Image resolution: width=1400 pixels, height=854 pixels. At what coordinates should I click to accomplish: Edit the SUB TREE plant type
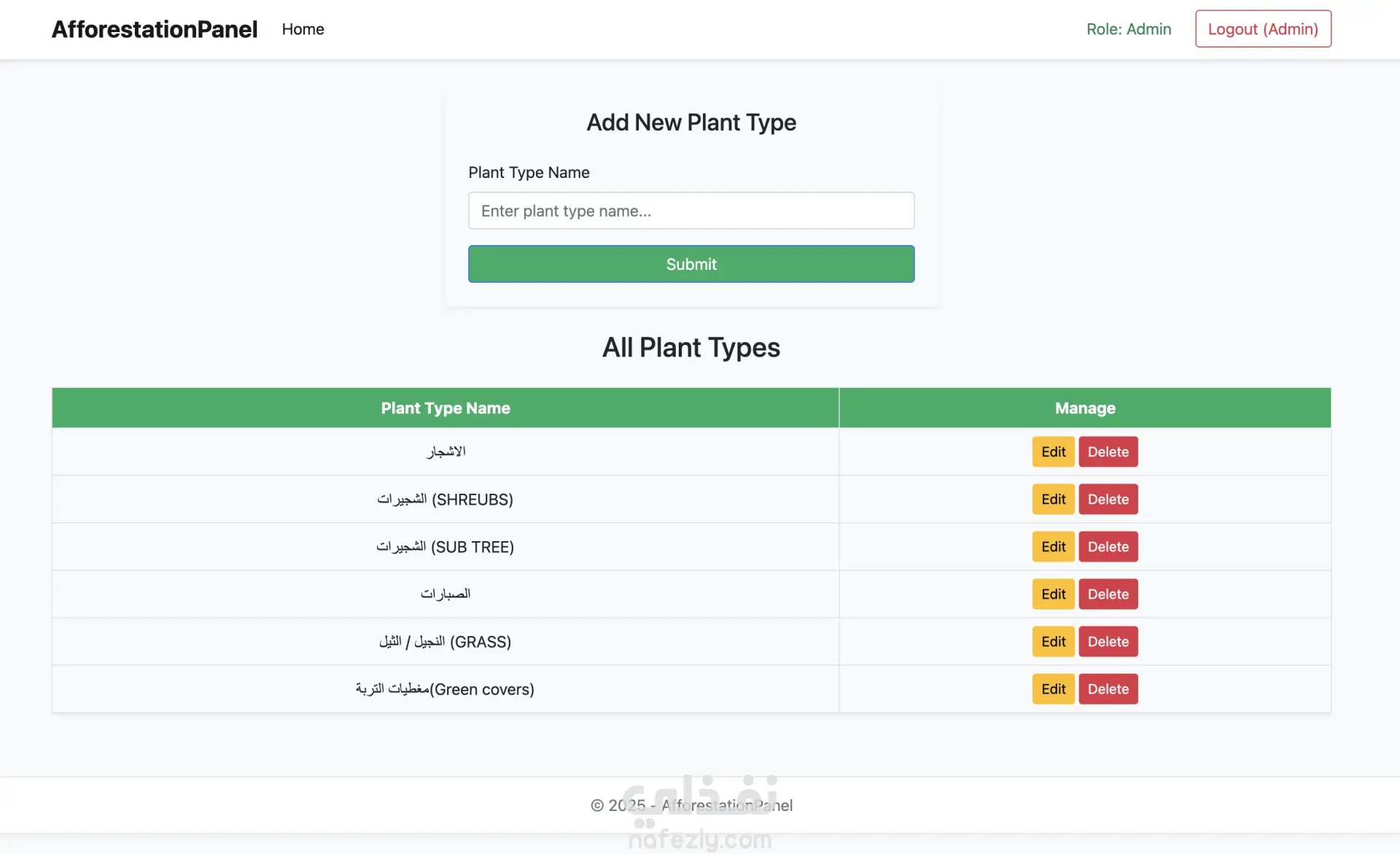1053,547
